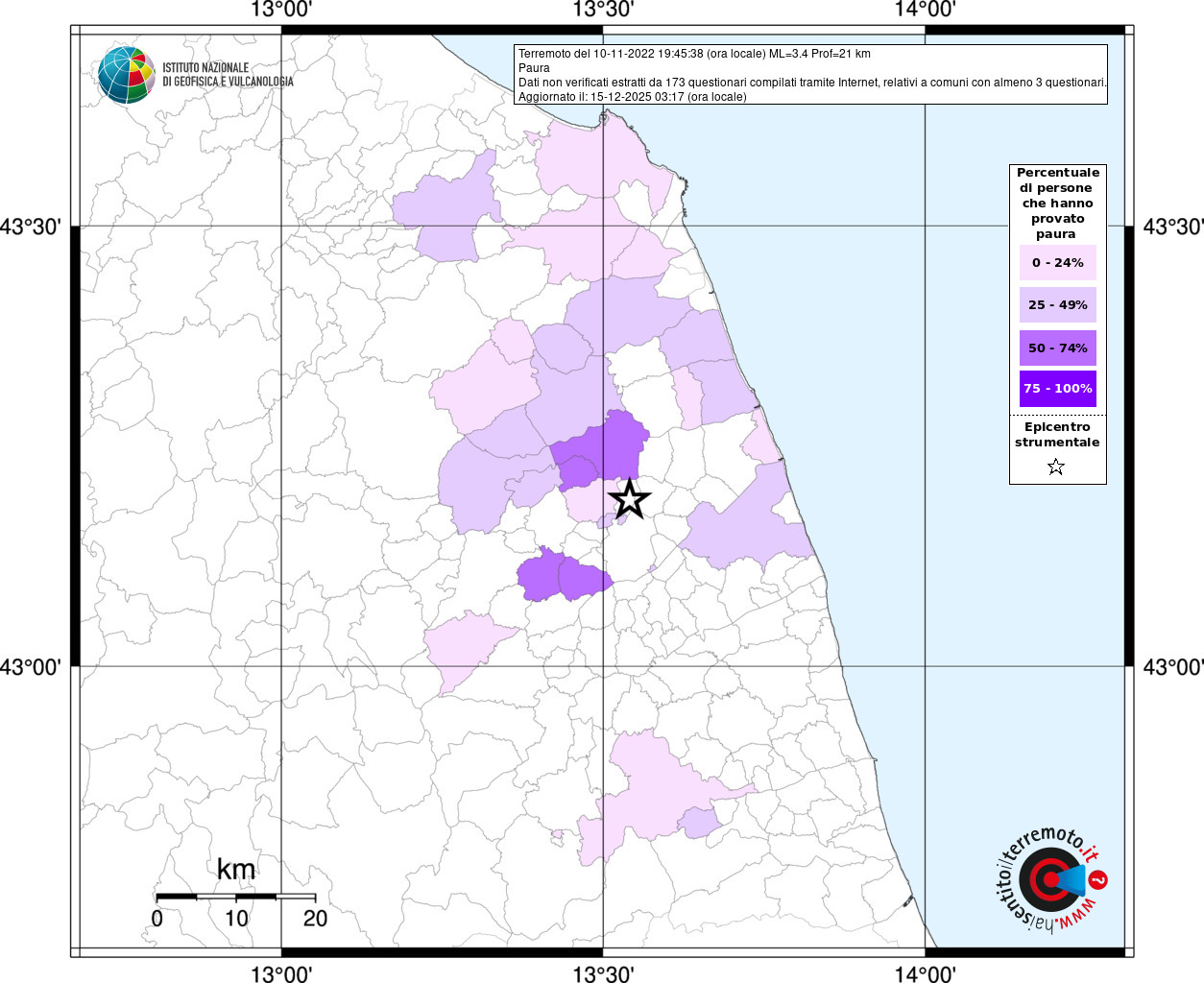Click the epicenter star on the map
The image size is (1204, 983).
(x=630, y=499)
